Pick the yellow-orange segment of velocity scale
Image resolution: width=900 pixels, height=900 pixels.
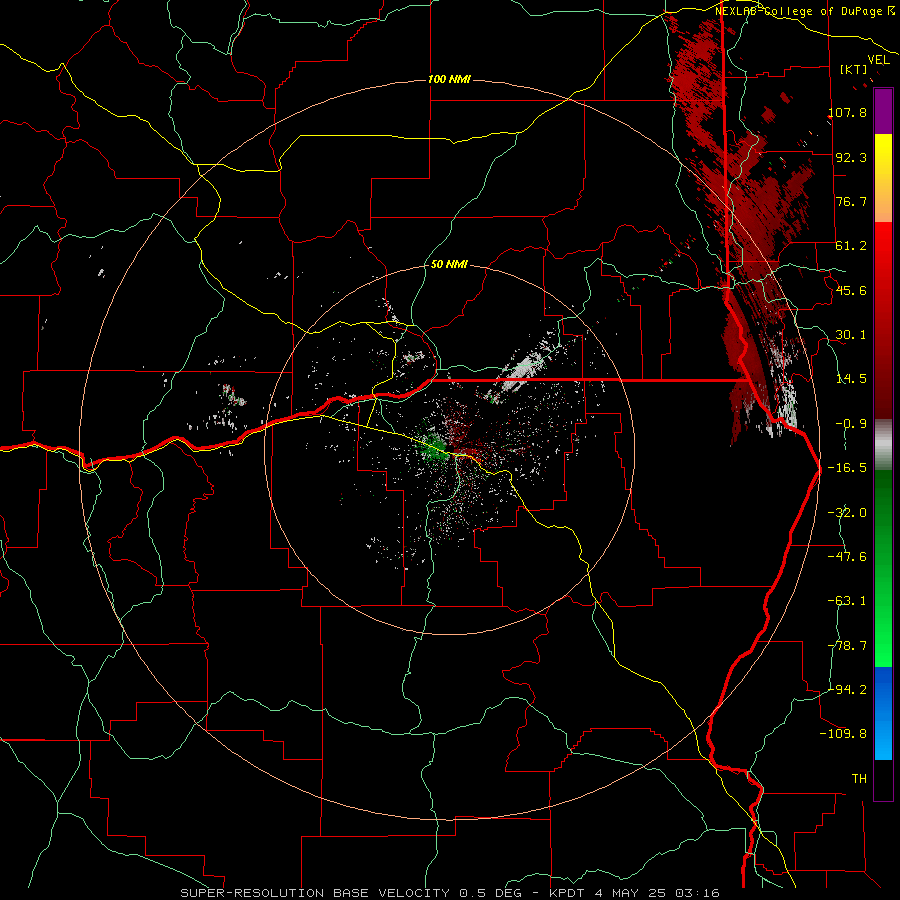(883, 178)
